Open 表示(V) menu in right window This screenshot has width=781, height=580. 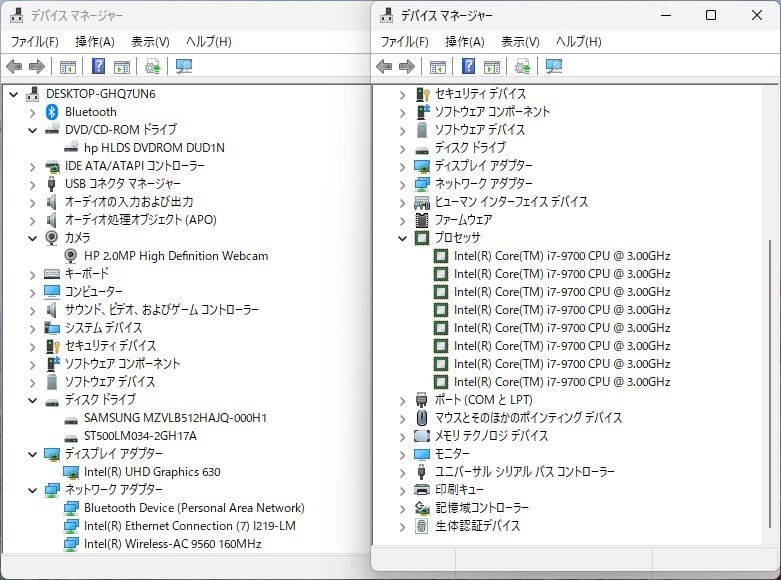coord(520,41)
